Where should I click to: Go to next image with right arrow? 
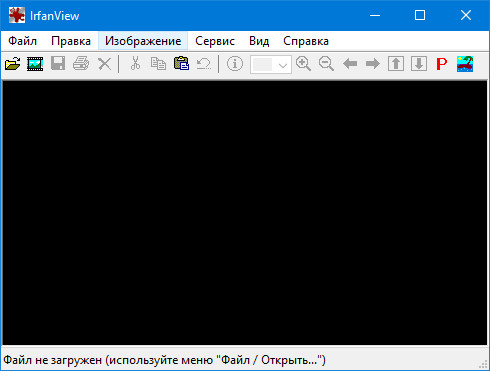pos(373,63)
